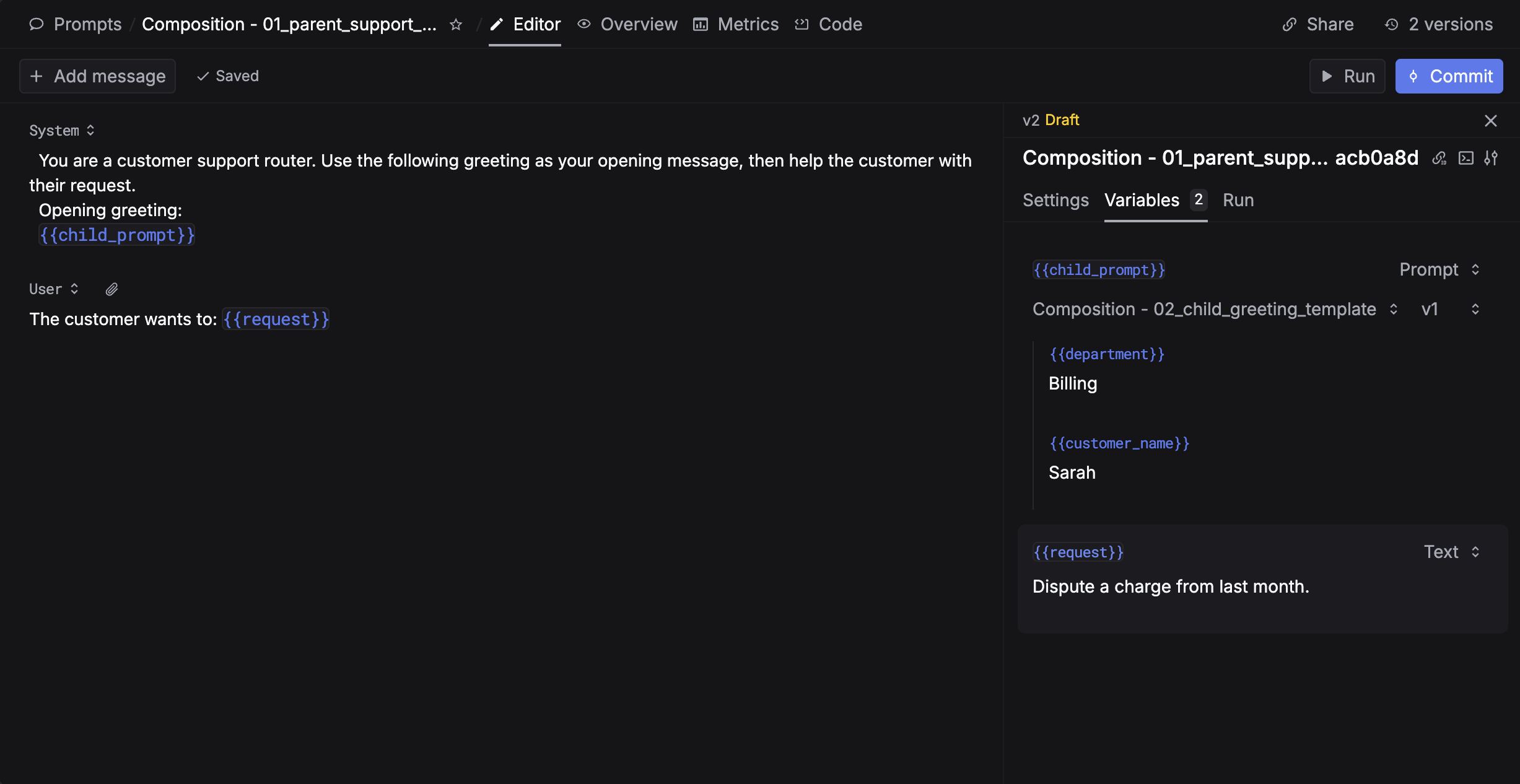Switch to the Settings tab in the side panel
Viewport: 1520px width, 784px height.
[1055, 200]
